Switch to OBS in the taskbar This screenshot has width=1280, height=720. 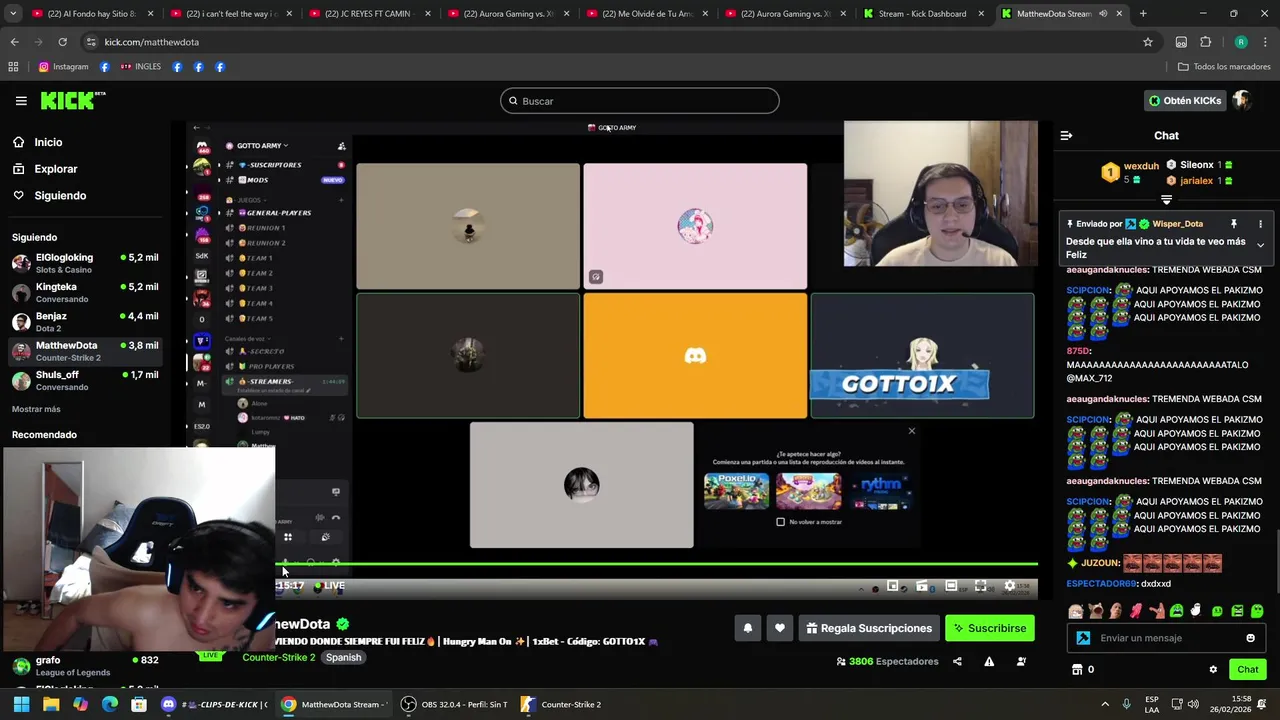tap(455, 704)
